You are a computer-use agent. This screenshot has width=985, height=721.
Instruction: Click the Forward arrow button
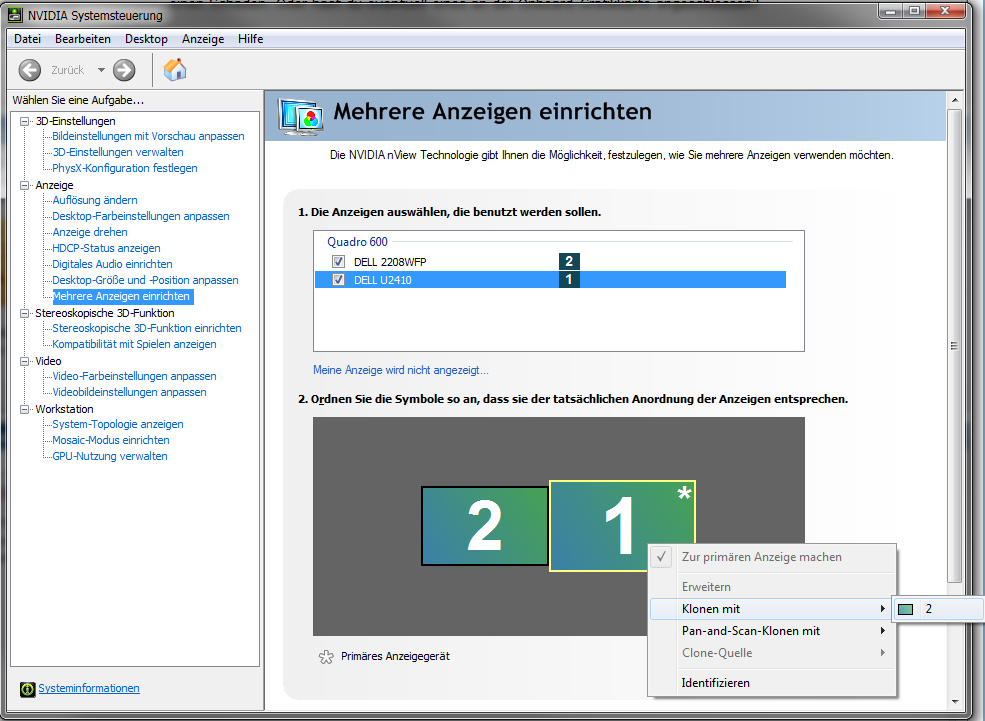pyautogui.click(x=124, y=70)
